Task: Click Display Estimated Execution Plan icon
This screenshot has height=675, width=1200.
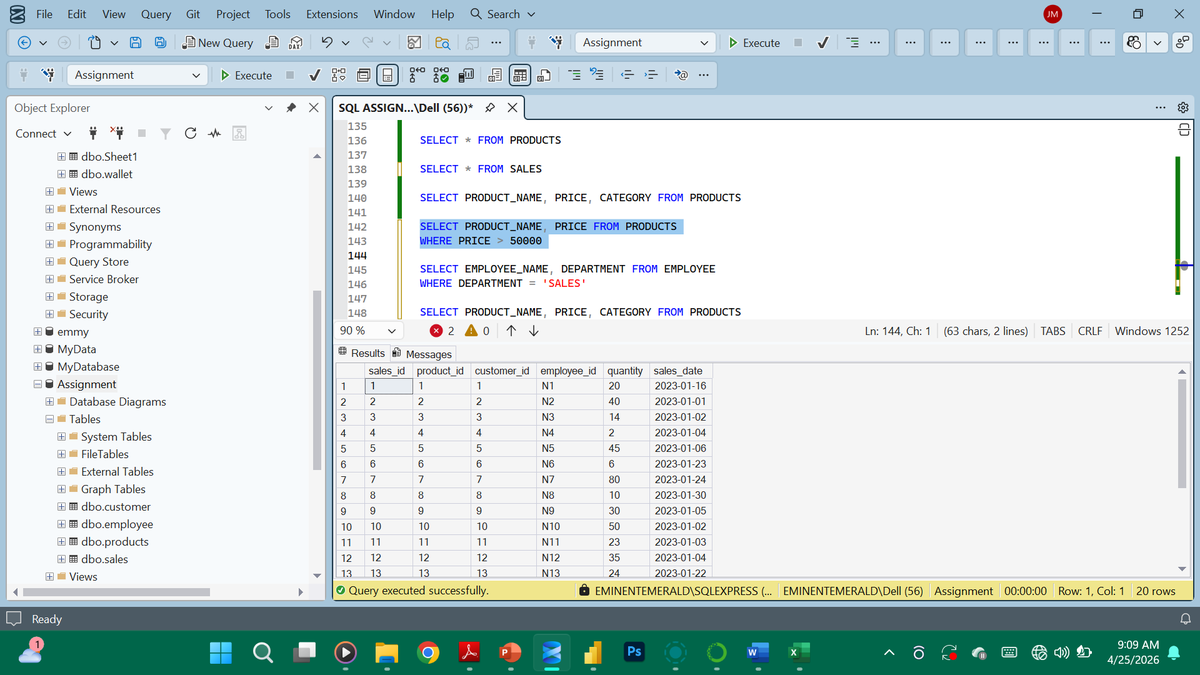Action: click(x=337, y=75)
